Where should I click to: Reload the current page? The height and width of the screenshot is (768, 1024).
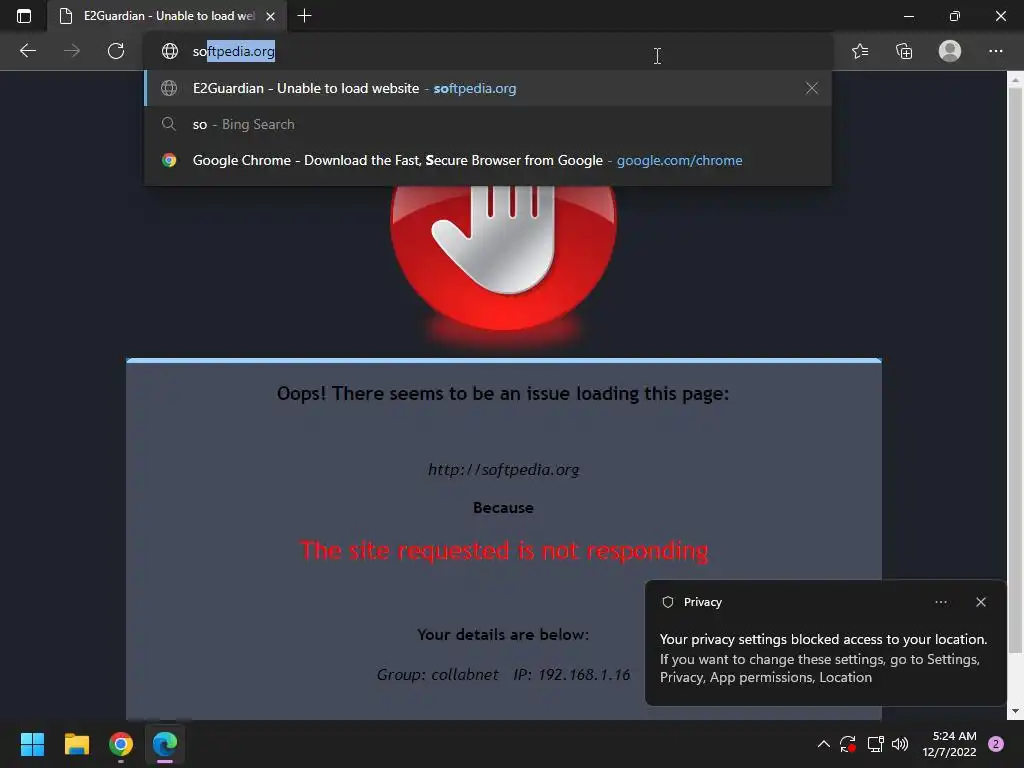tap(116, 51)
